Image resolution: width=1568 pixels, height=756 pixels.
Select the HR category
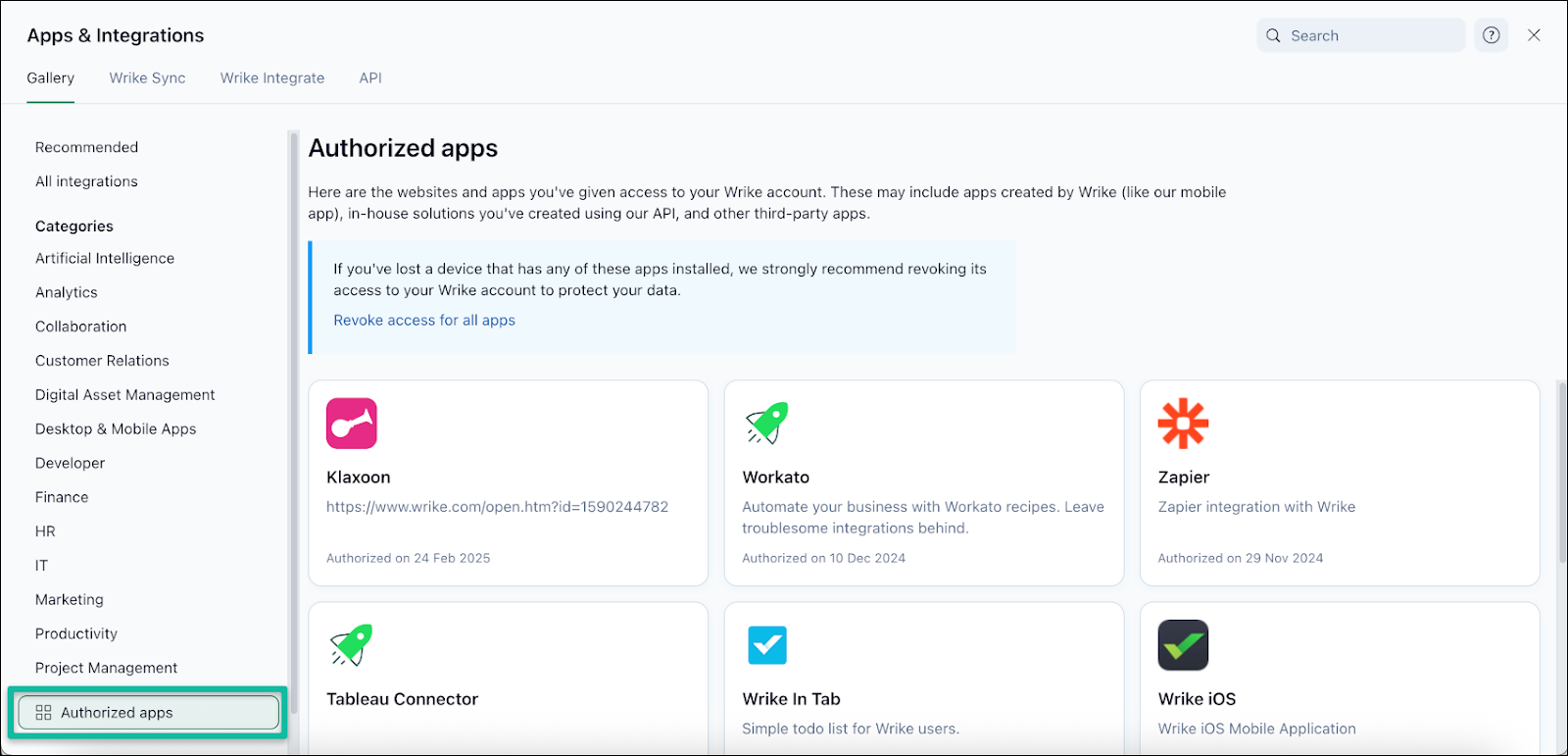45,531
